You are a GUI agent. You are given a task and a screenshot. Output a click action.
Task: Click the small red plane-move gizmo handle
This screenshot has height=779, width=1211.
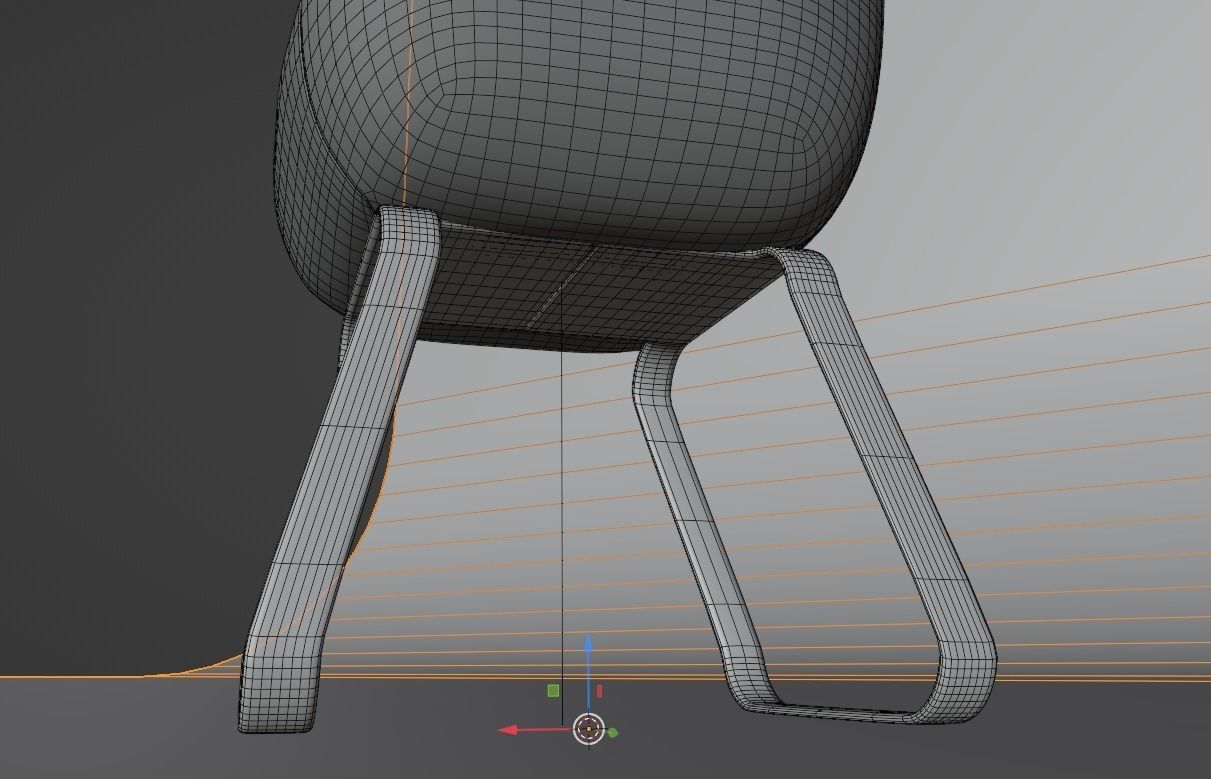[x=599, y=691]
